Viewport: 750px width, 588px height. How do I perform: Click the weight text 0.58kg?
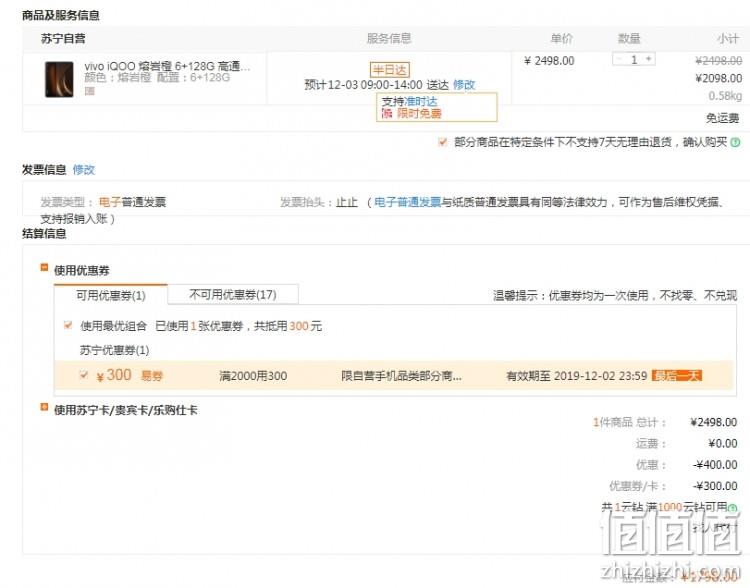pos(725,96)
